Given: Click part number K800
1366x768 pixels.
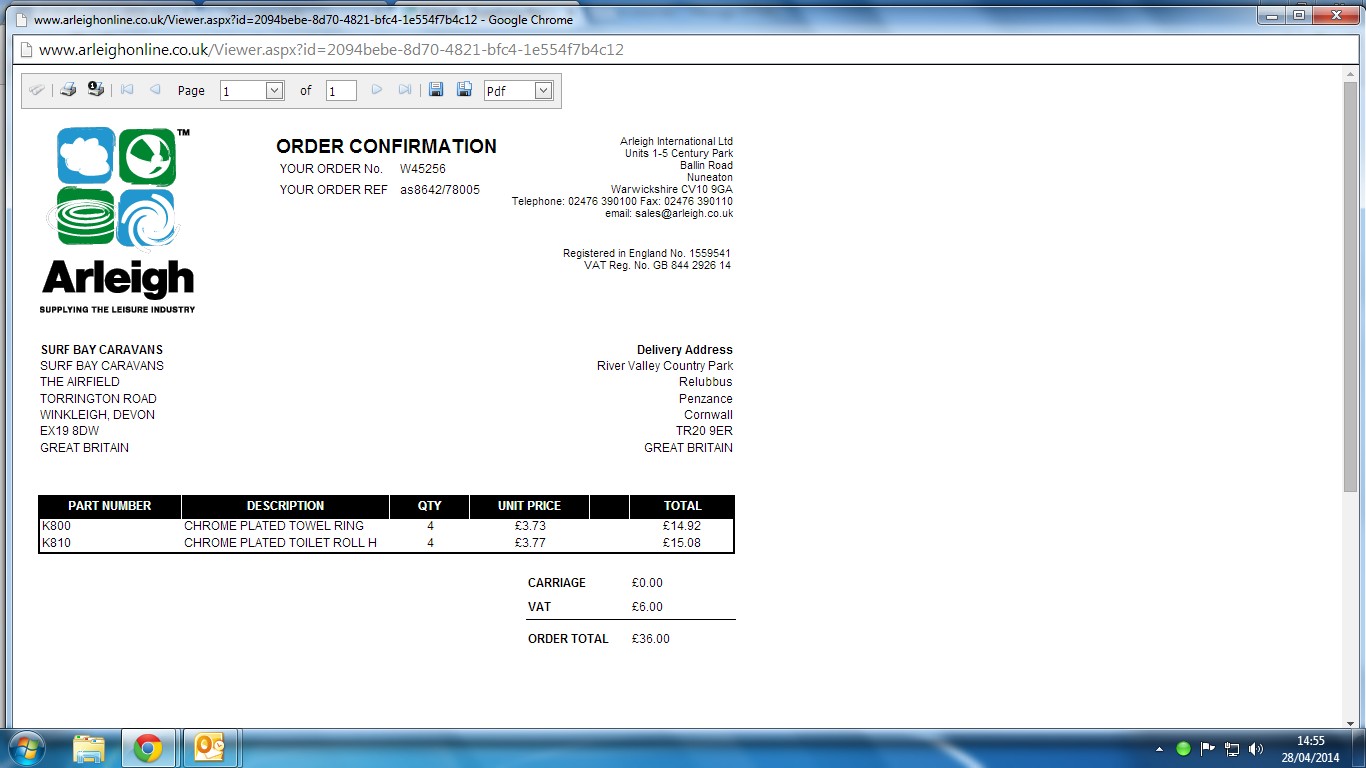Looking at the screenshot, I should click(x=56, y=526).
